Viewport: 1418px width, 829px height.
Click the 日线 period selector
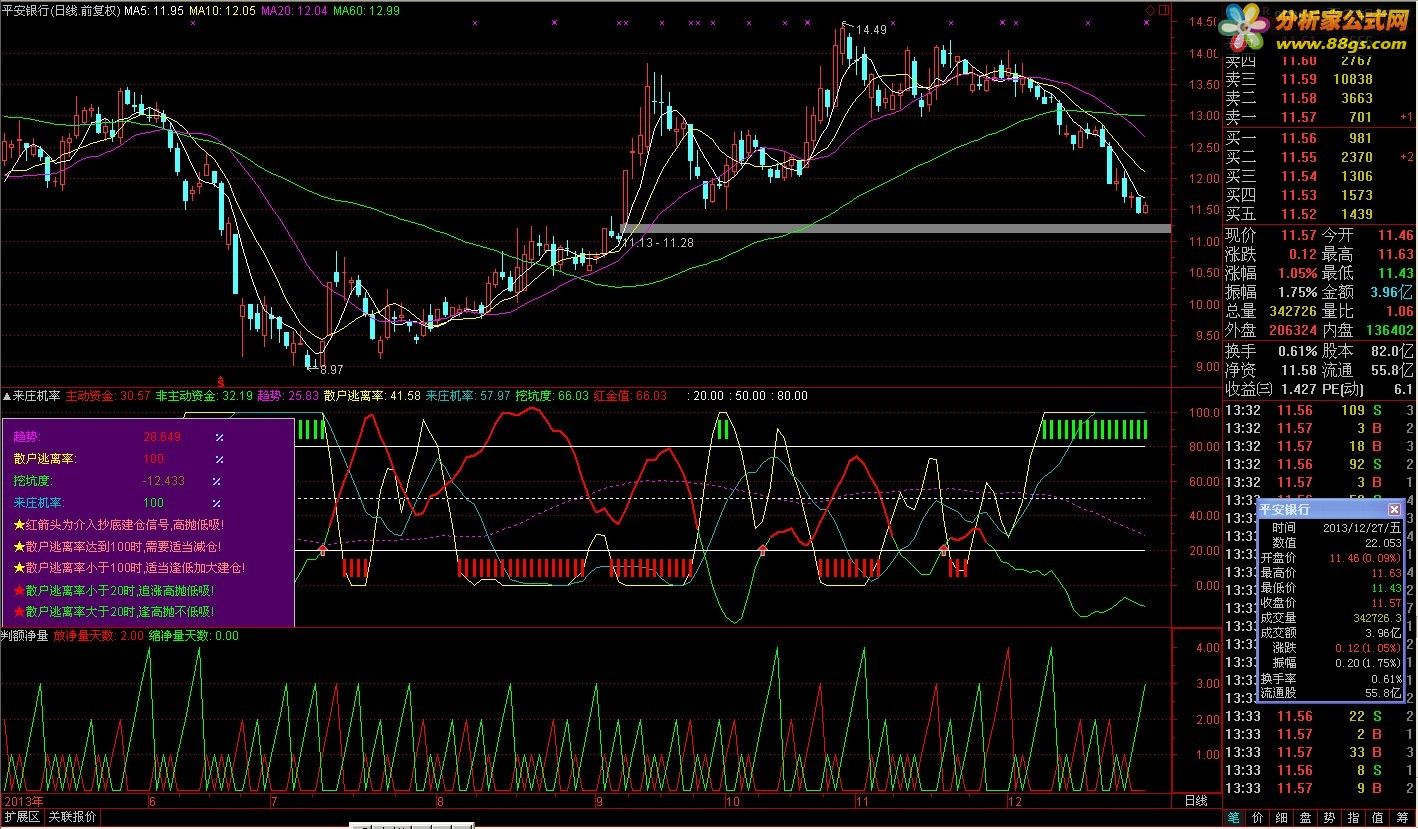coord(1195,801)
